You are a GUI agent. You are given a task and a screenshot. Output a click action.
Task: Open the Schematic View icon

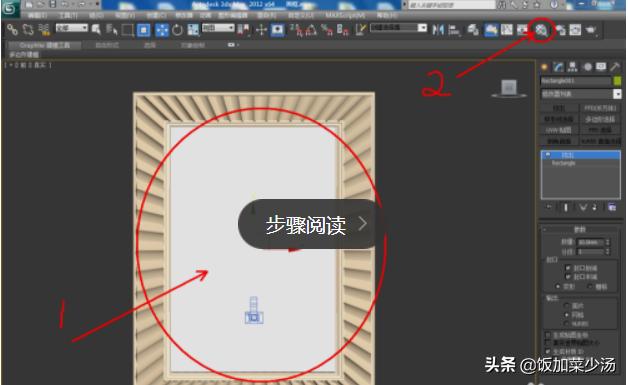(523, 30)
